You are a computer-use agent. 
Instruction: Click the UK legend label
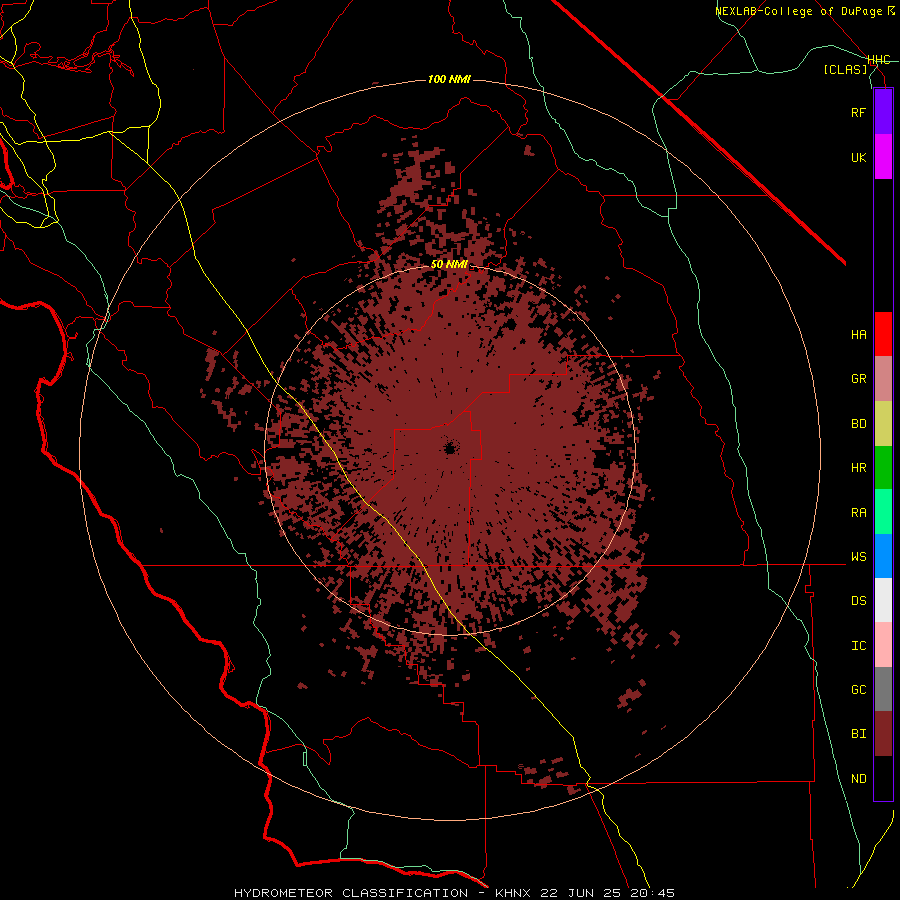click(x=858, y=157)
